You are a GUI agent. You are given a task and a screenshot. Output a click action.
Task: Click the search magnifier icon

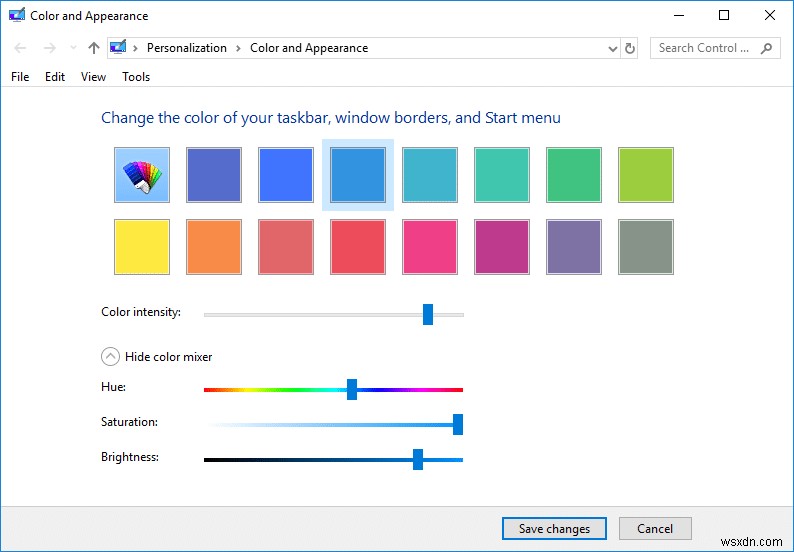pos(767,48)
